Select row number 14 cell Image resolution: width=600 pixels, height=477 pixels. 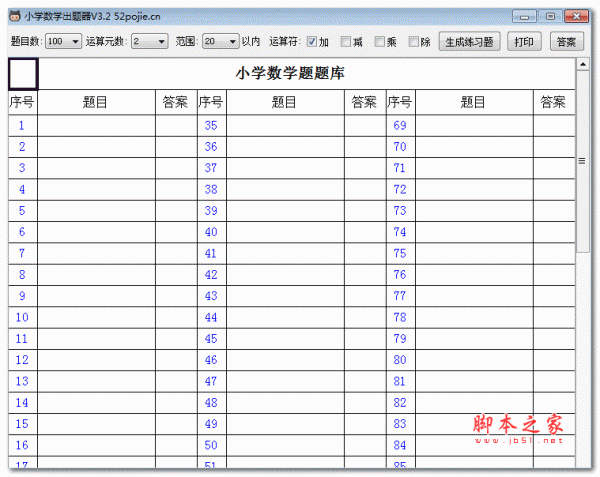(23, 403)
